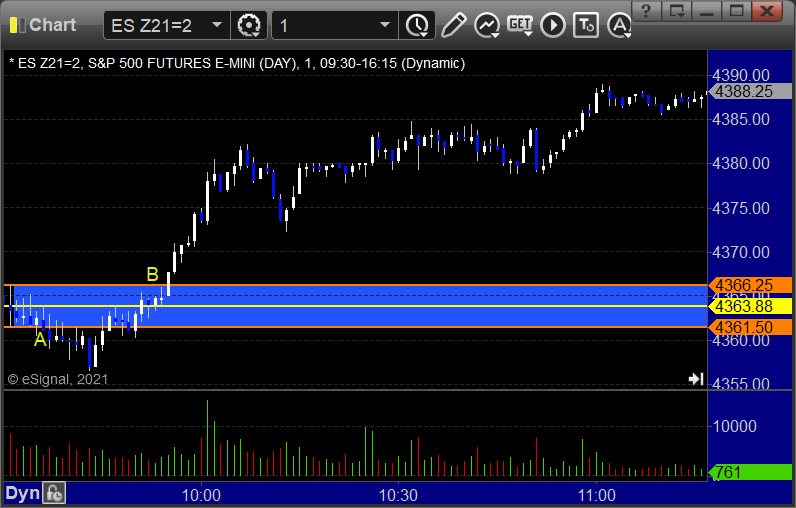The image size is (796, 508).
Task: Minimize the chart window
Action: tap(707, 10)
